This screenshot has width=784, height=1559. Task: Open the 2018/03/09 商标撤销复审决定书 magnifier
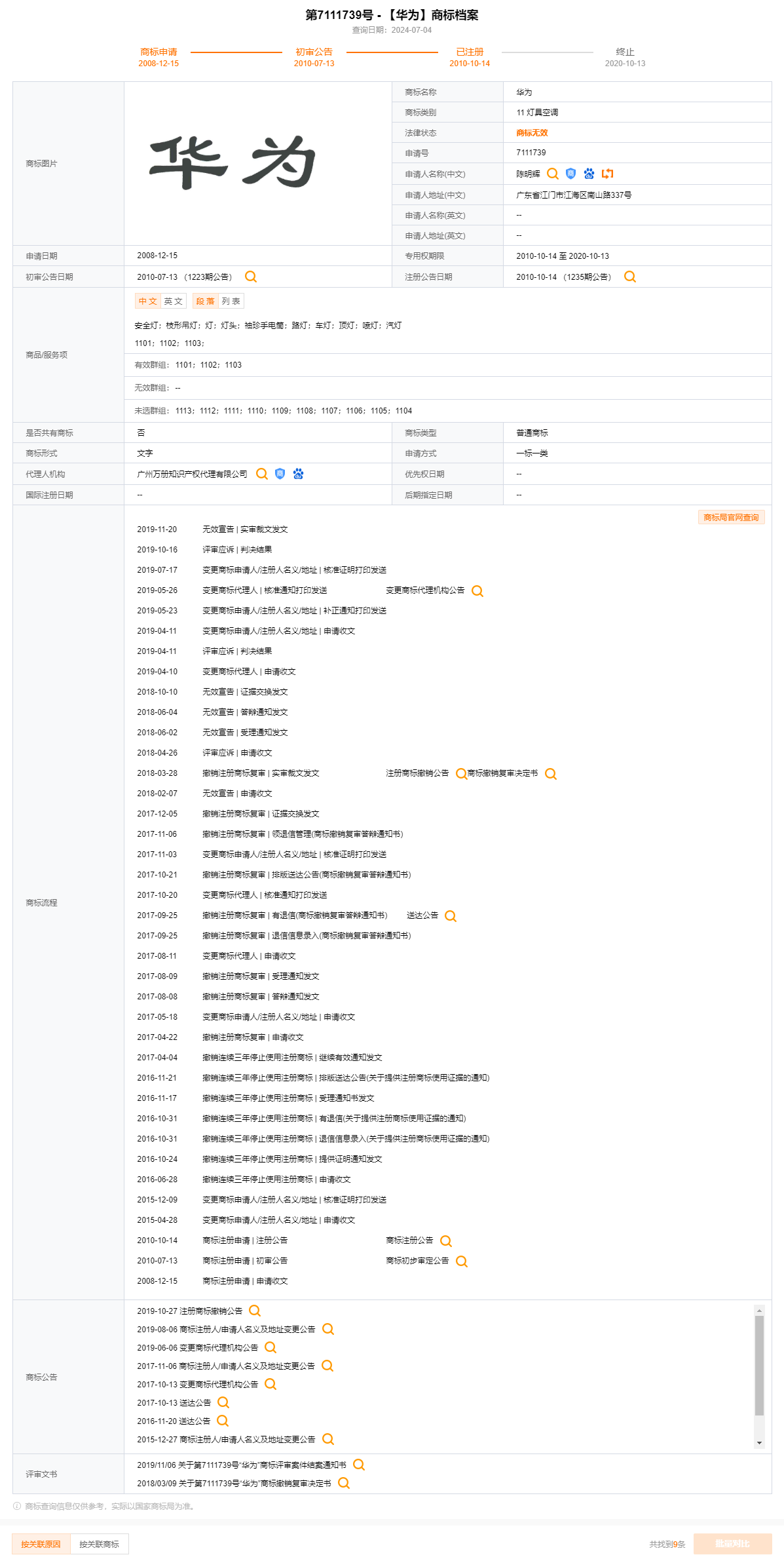coord(344,1483)
